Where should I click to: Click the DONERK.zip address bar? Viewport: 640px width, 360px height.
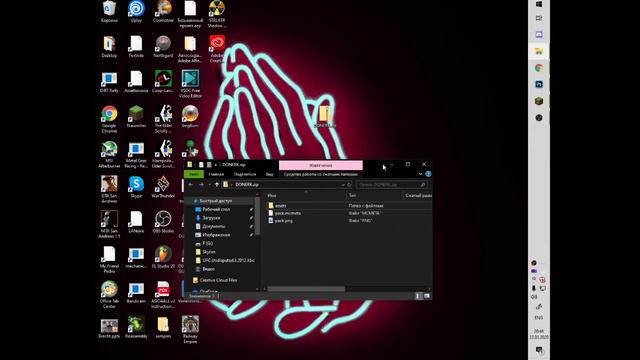coord(282,185)
